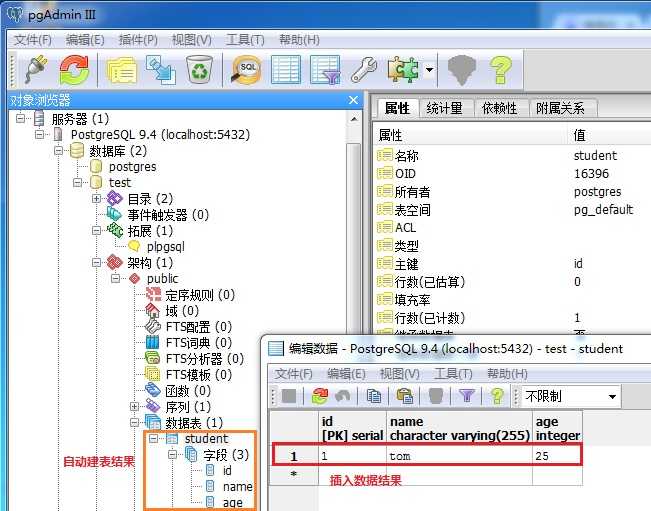
Task: View data in the selected table grid
Action: click(x=286, y=70)
